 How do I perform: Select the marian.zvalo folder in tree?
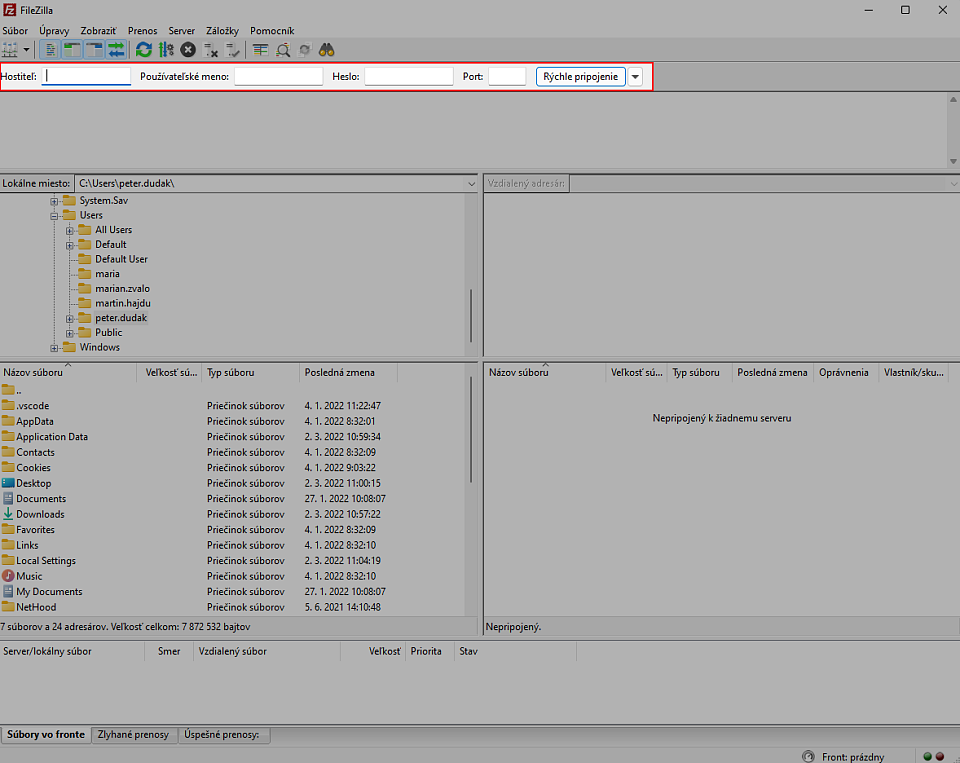click(122, 288)
